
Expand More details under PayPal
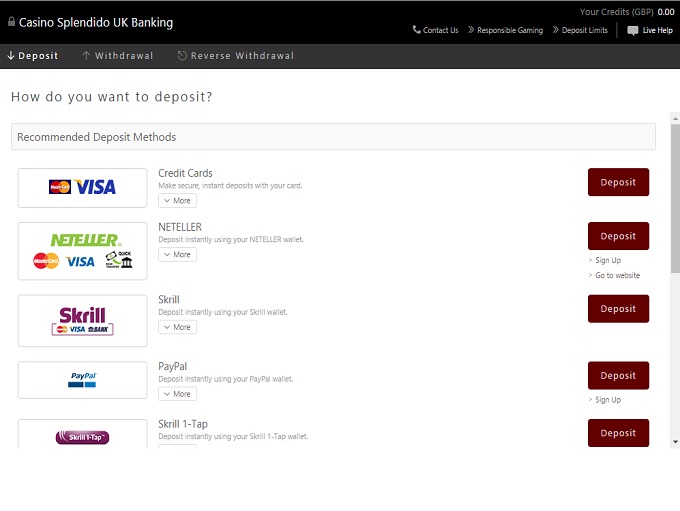[x=177, y=394]
